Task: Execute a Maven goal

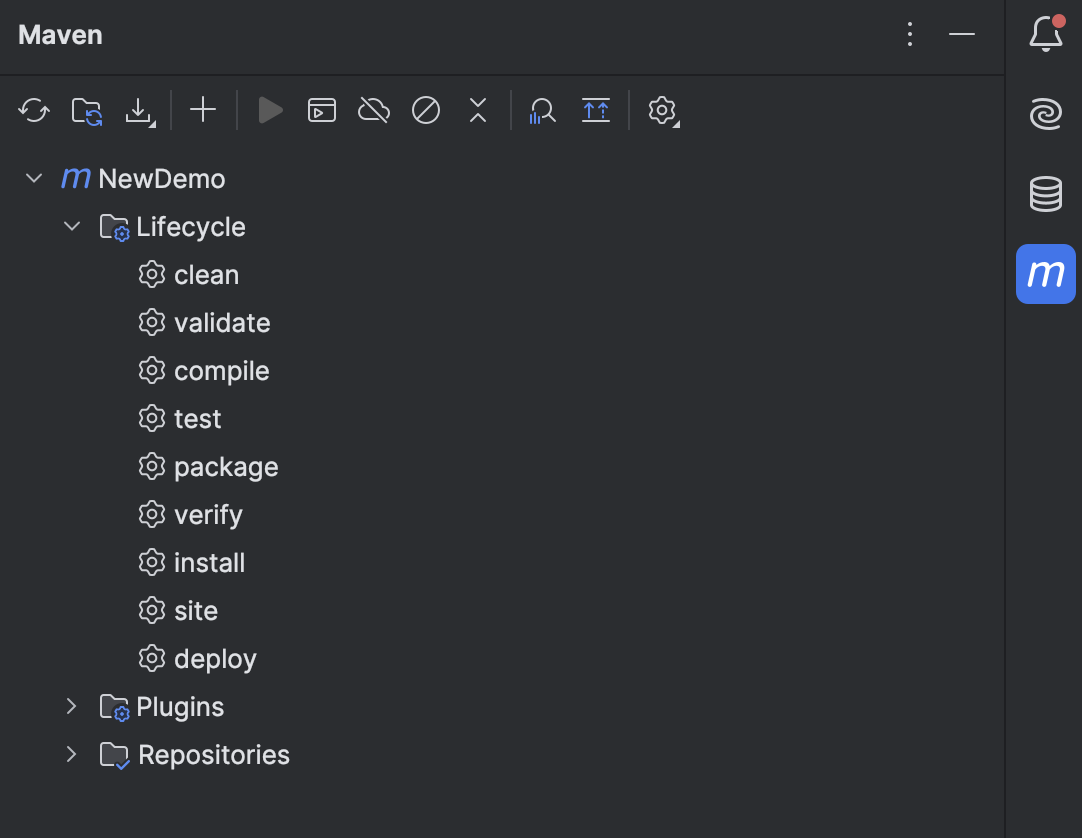Action: point(321,110)
